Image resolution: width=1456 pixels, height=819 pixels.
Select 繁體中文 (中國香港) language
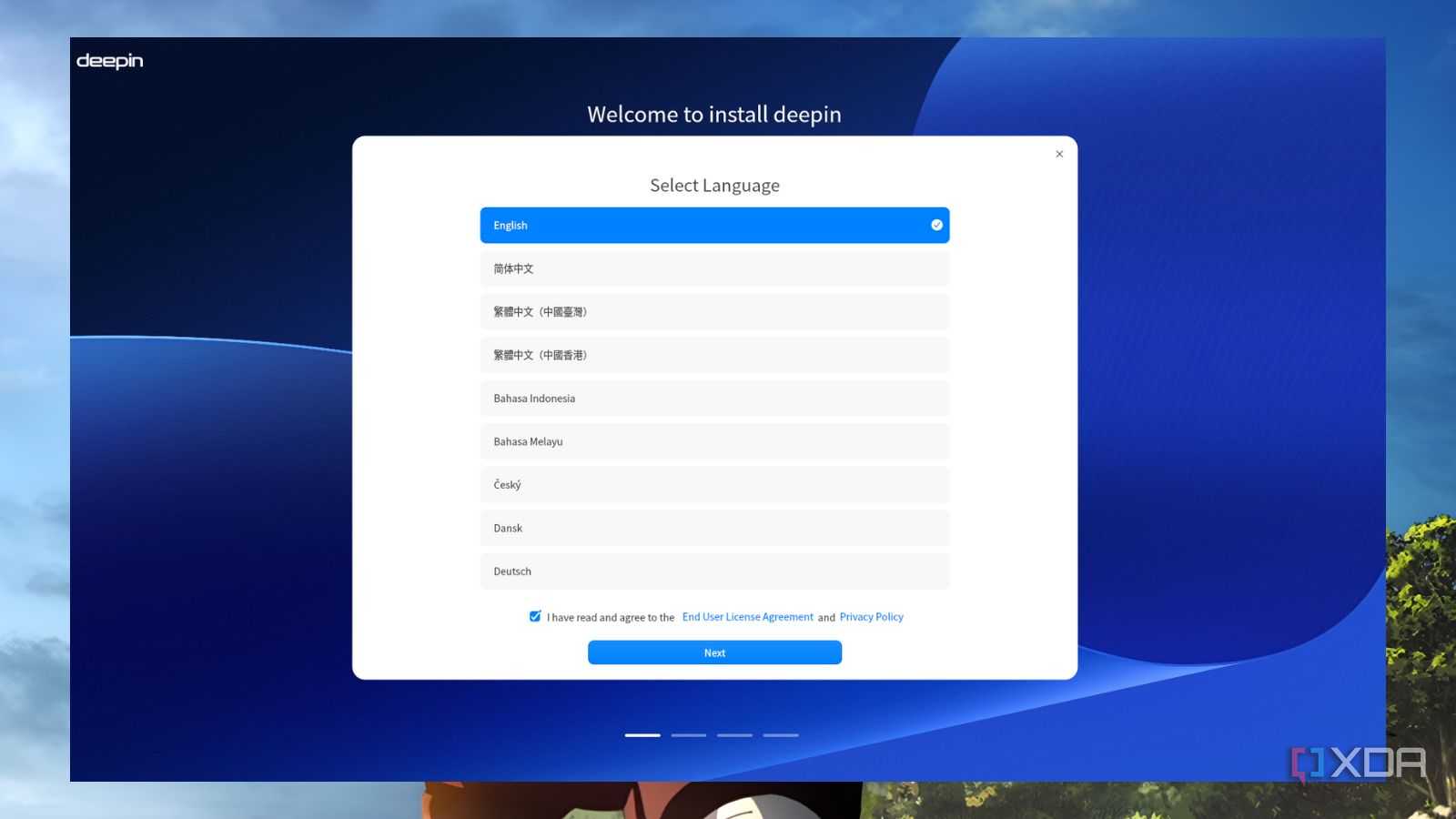coord(714,355)
